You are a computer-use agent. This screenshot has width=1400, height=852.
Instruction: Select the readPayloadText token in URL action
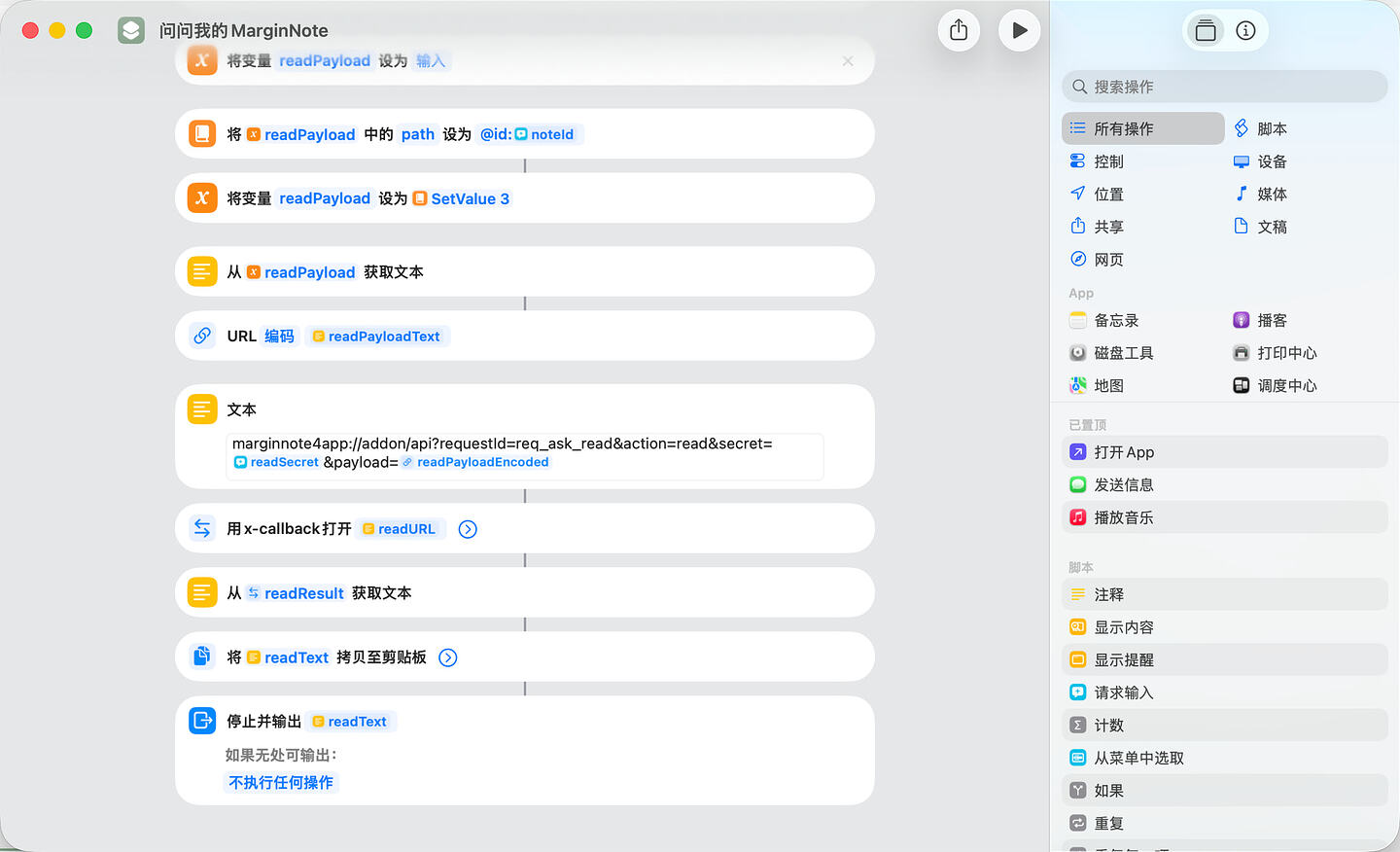coord(376,337)
